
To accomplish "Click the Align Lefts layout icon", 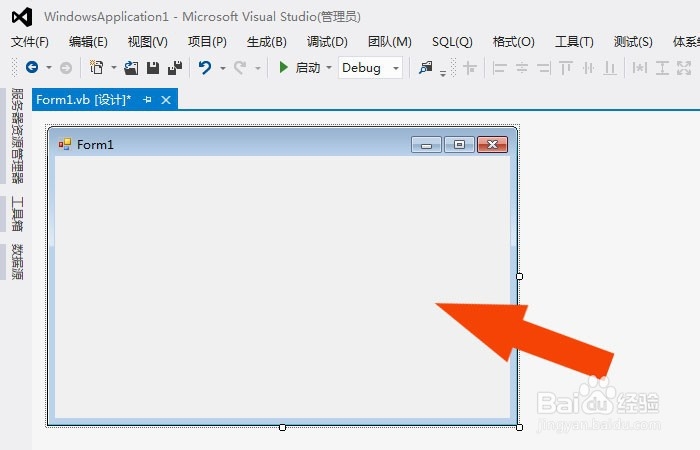I will [500, 68].
